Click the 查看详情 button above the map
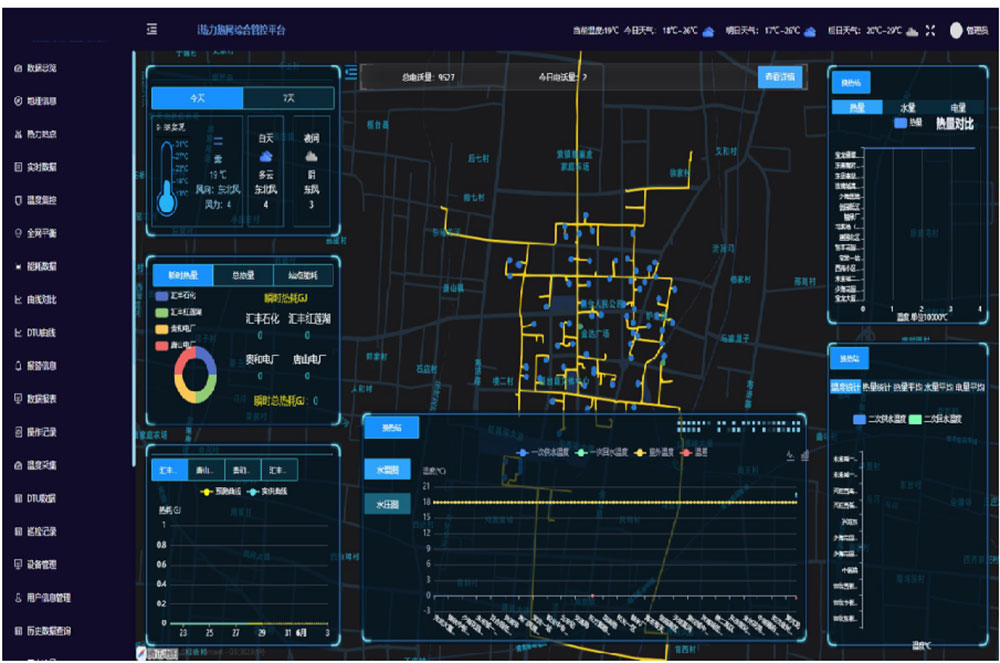 pyautogui.click(x=780, y=77)
